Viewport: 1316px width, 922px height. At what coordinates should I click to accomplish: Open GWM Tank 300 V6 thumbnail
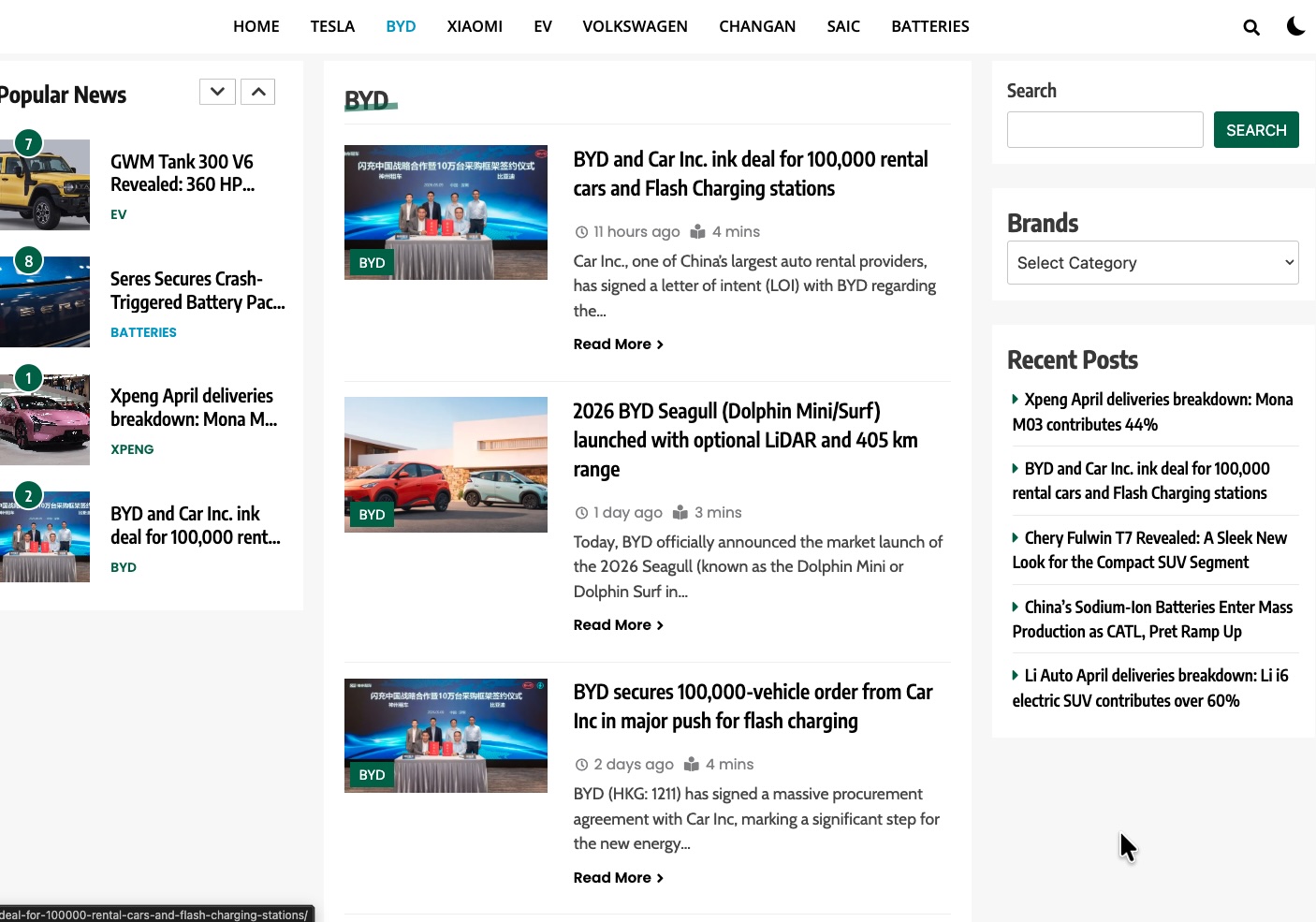pyautogui.click(x=45, y=184)
